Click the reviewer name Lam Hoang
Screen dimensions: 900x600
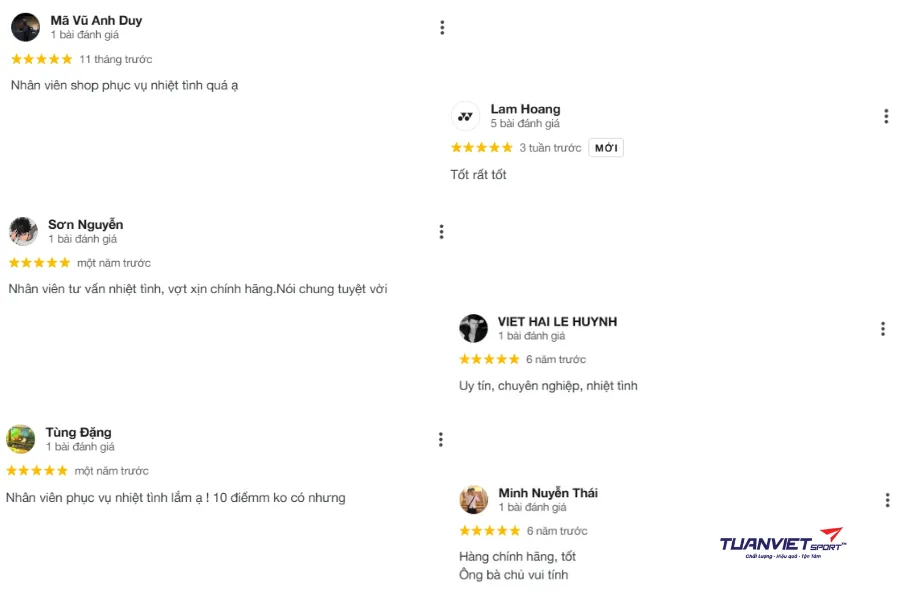coord(525,109)
